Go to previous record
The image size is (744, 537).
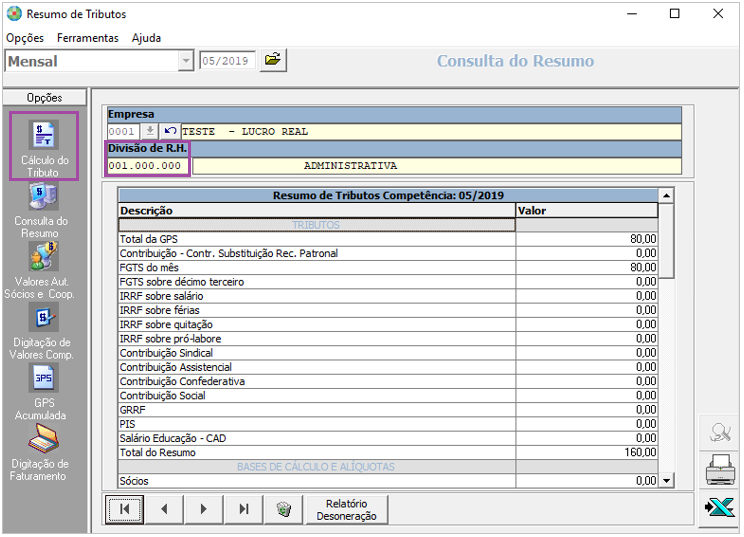(164, 509)
